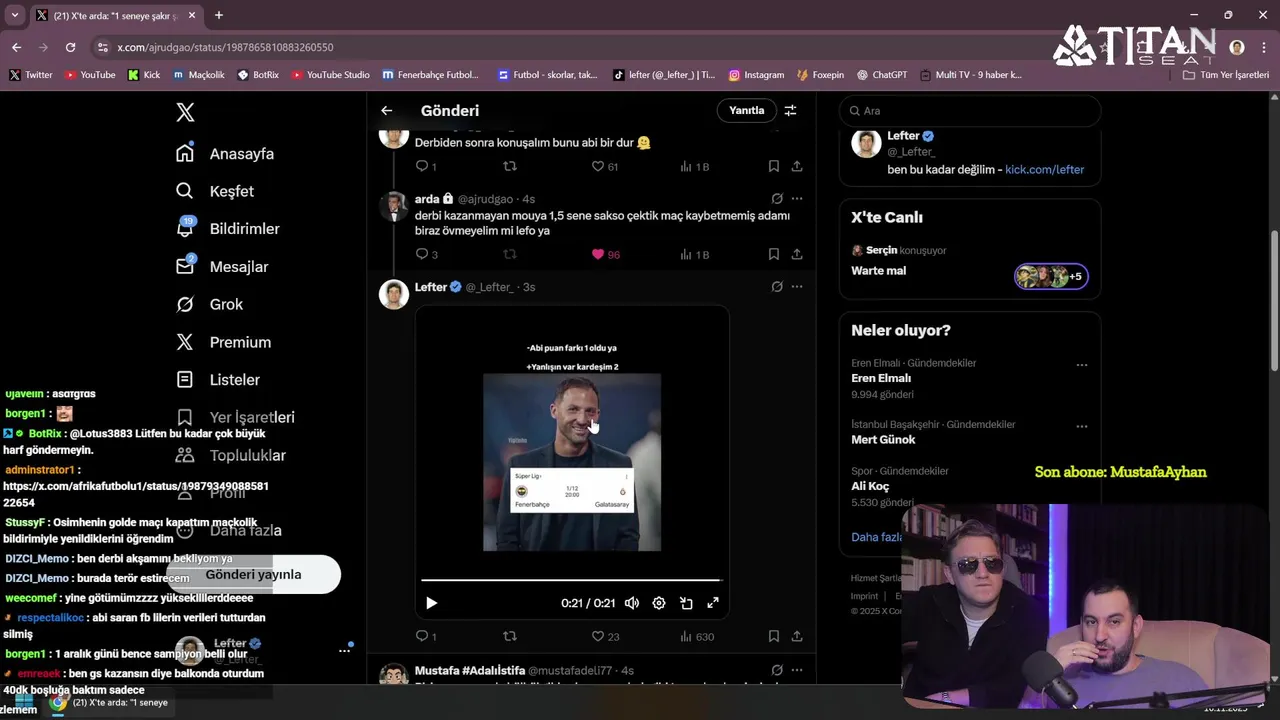The width and height of the screenshot is (1280, 720).
Task: Like the tweet with 61 likes
Action: click(x=605, y=166)
